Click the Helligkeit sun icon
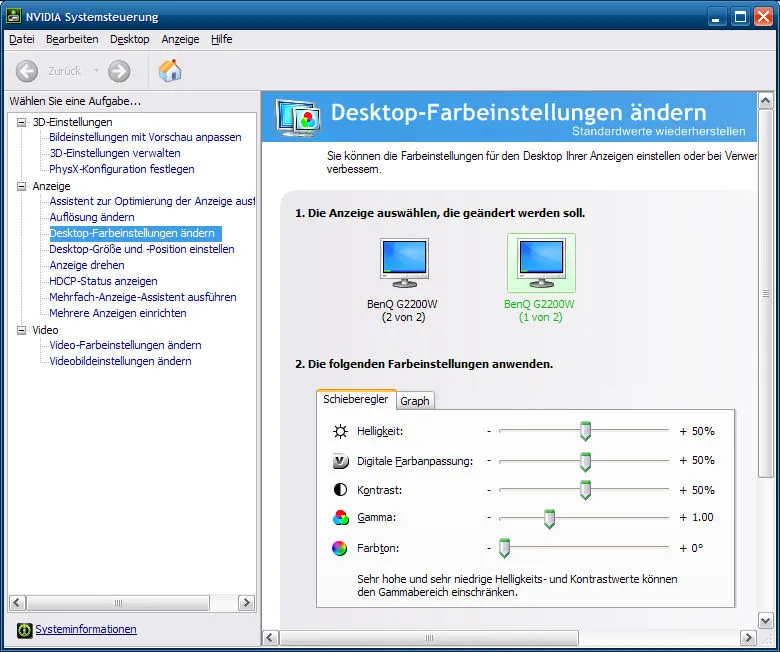 340,431
